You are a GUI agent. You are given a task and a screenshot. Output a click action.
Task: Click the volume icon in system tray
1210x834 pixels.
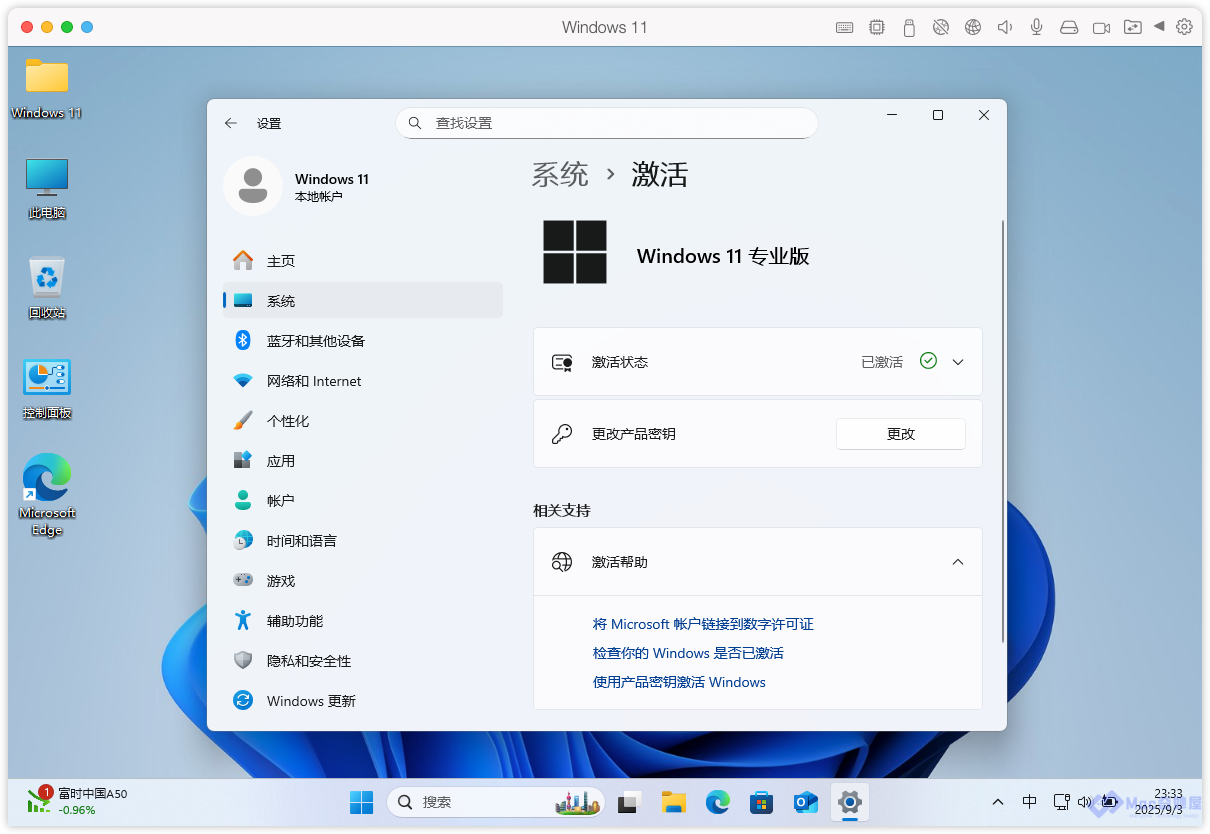click(x=1084, y=802)
